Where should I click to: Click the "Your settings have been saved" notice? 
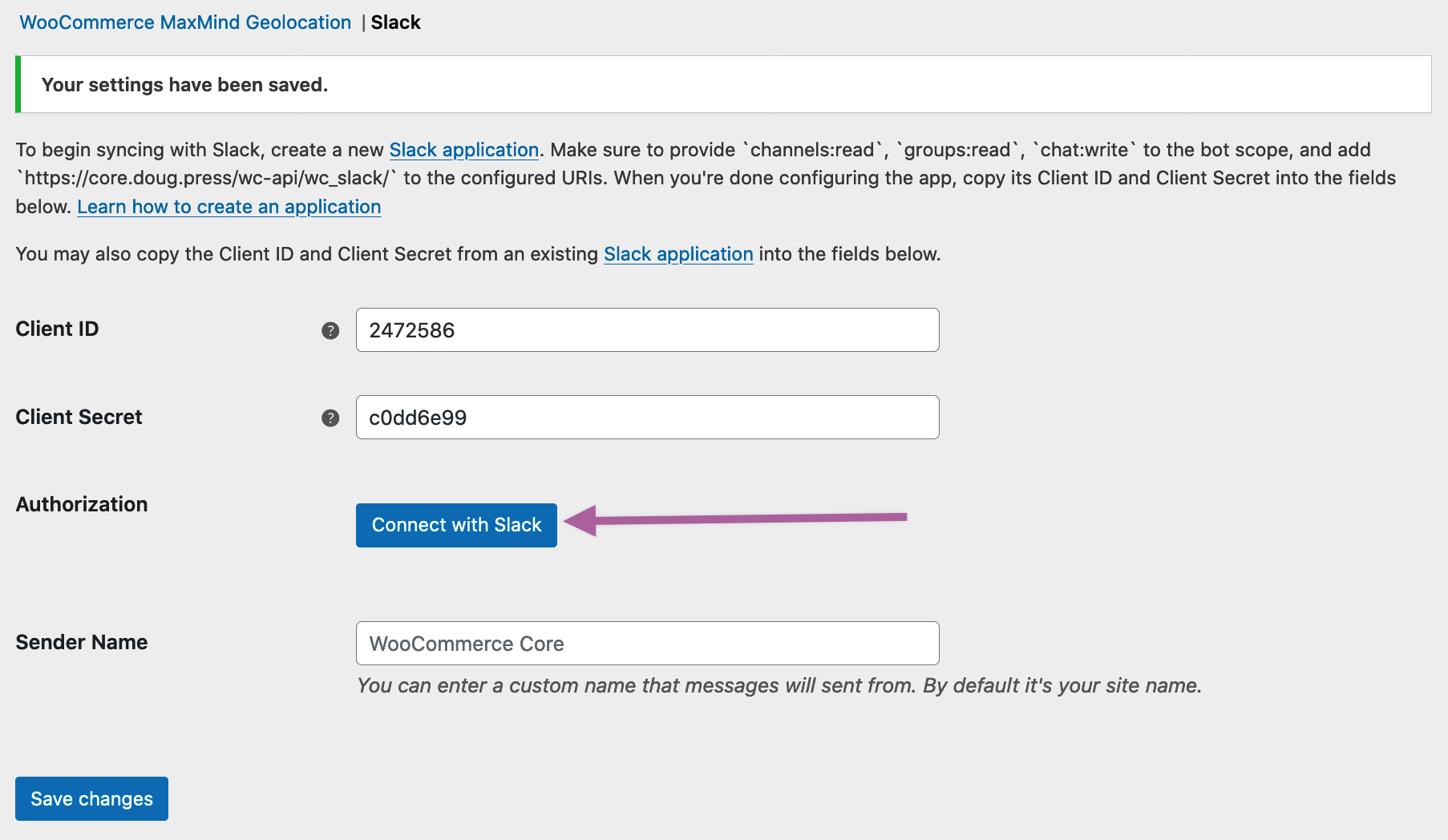[184, 84]
